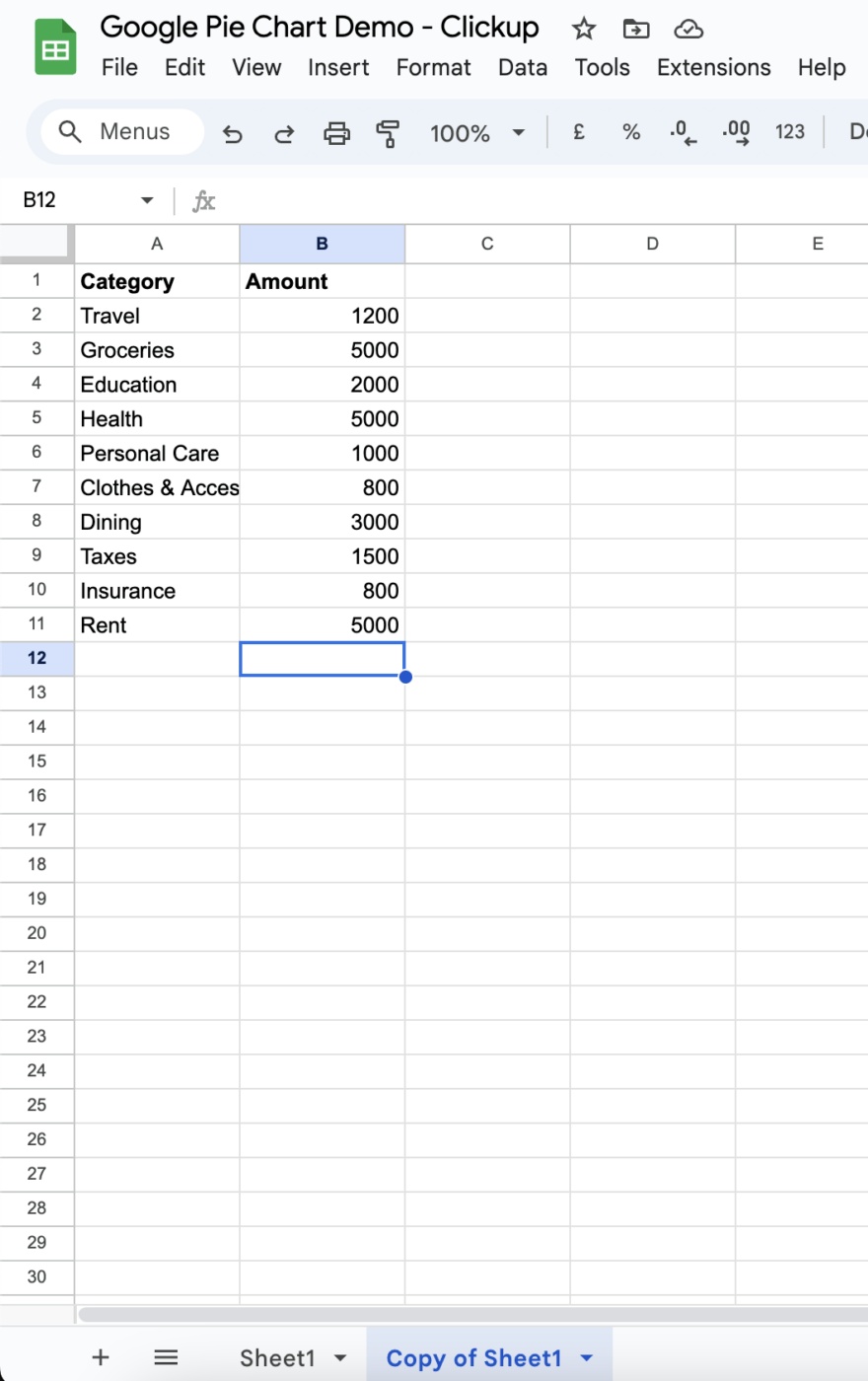Viewport: 868px width, 1381px height.
Task: Apply percent format to cell
Action: click(631, 132)
